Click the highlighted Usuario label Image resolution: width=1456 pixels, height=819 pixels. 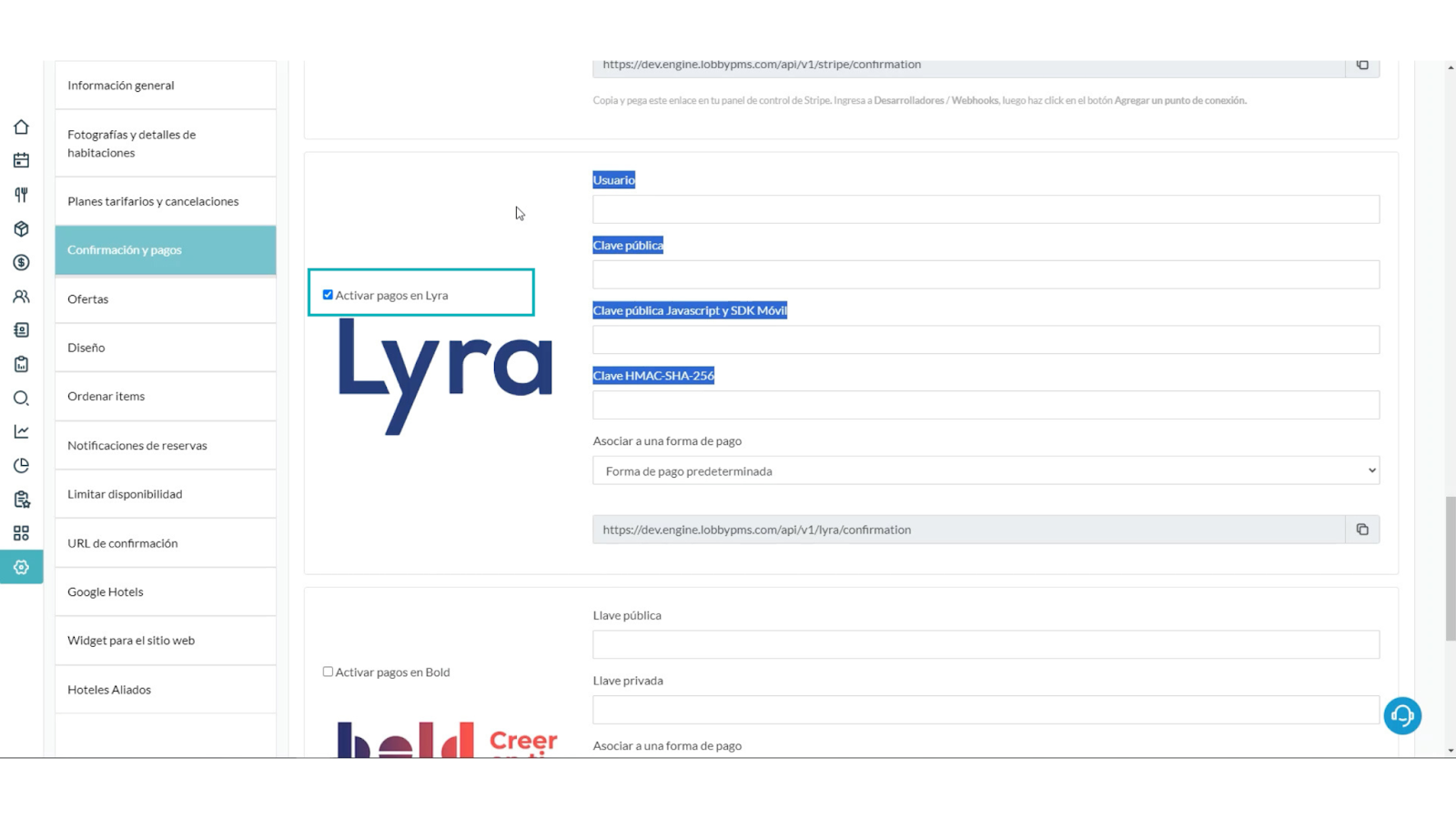tap(614, 180)
